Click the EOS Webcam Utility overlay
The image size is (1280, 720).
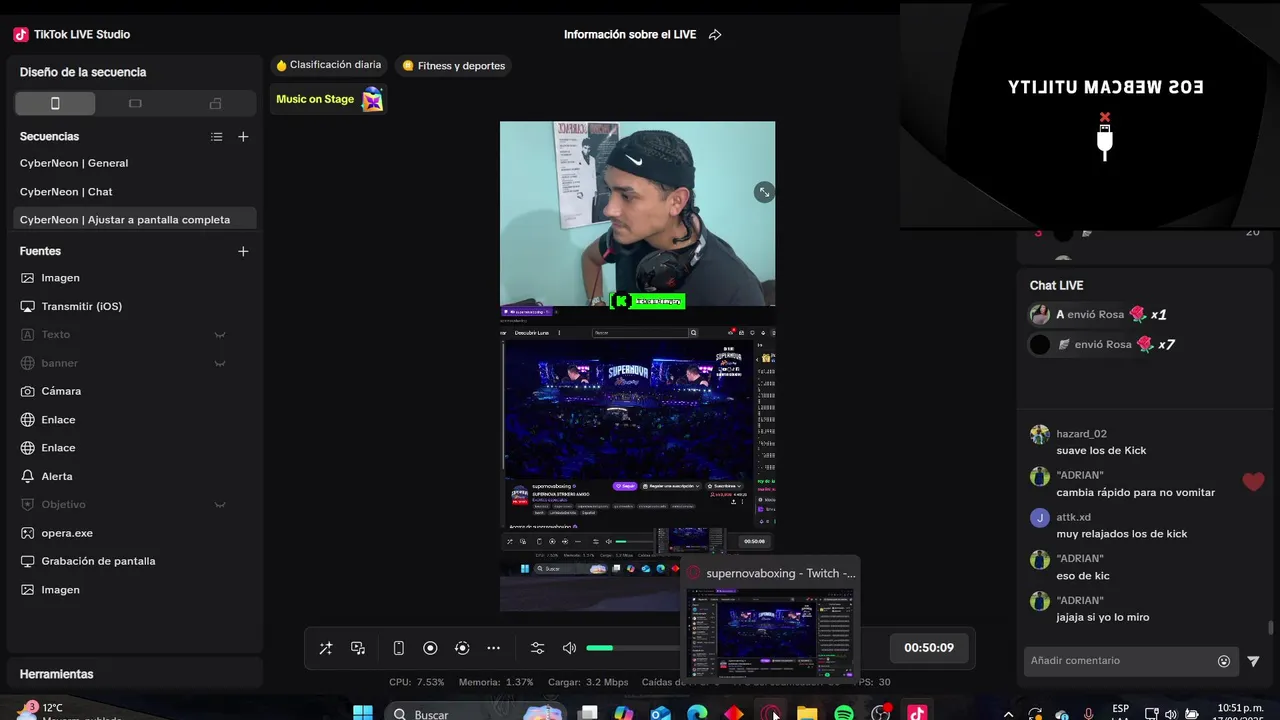coord(1090,115)
